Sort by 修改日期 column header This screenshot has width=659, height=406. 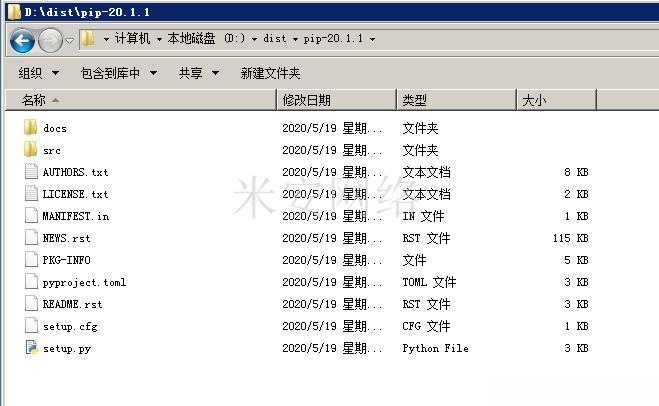(x=337, y=100)
